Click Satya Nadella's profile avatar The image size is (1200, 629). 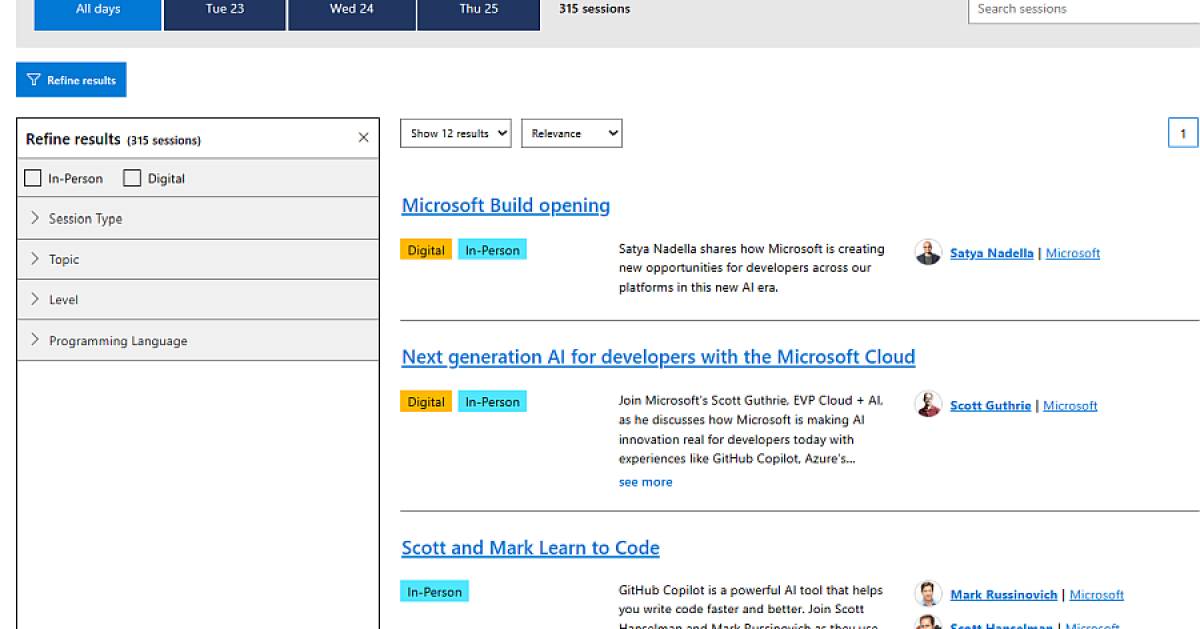928,253
